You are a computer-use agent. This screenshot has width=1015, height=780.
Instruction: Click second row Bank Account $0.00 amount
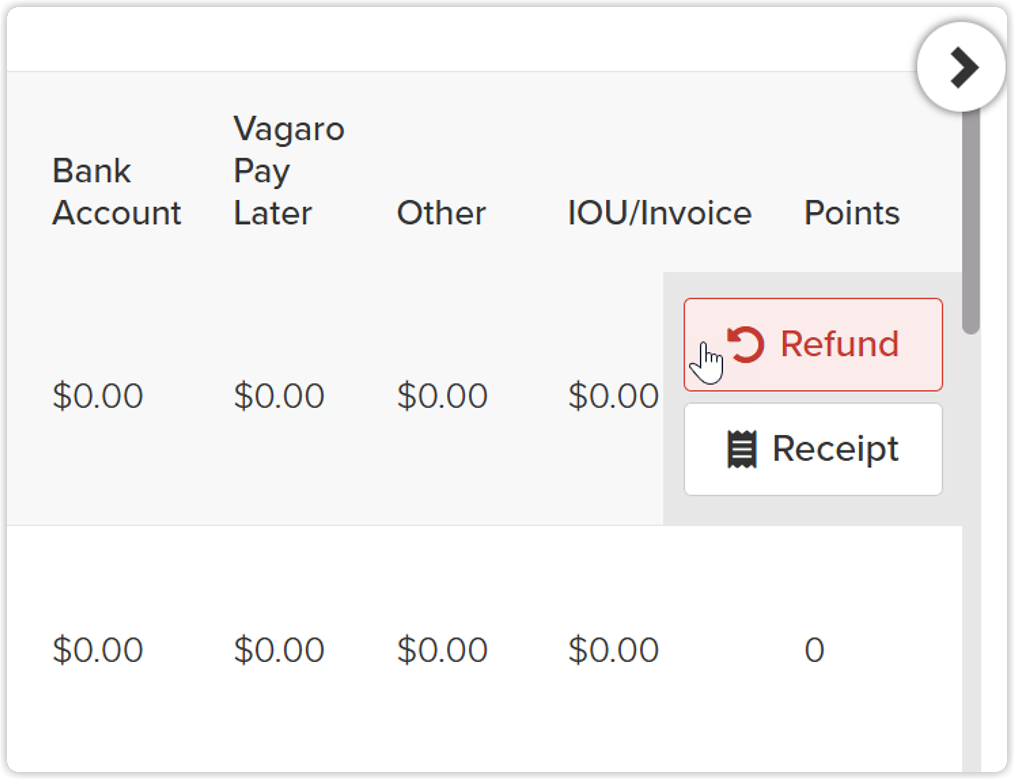[98, 650]
